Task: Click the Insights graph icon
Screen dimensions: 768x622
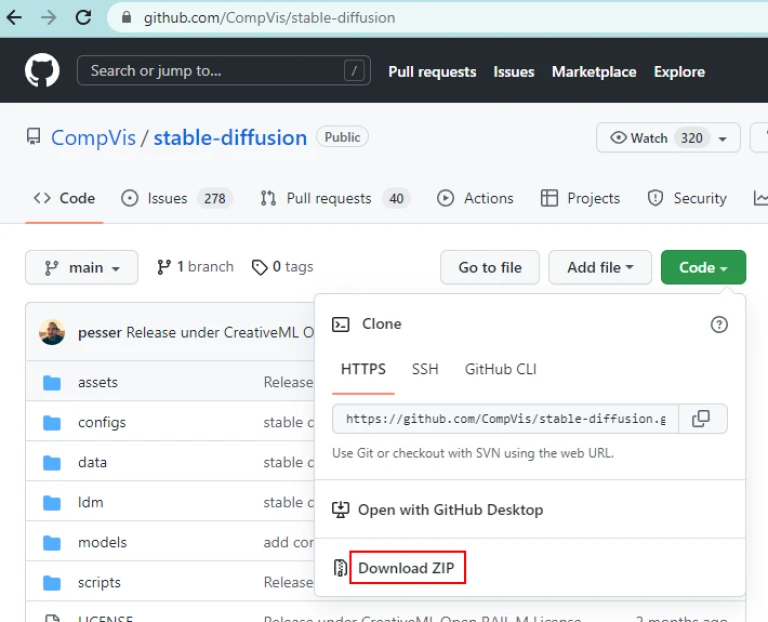Action: click(x=760, y=198)
